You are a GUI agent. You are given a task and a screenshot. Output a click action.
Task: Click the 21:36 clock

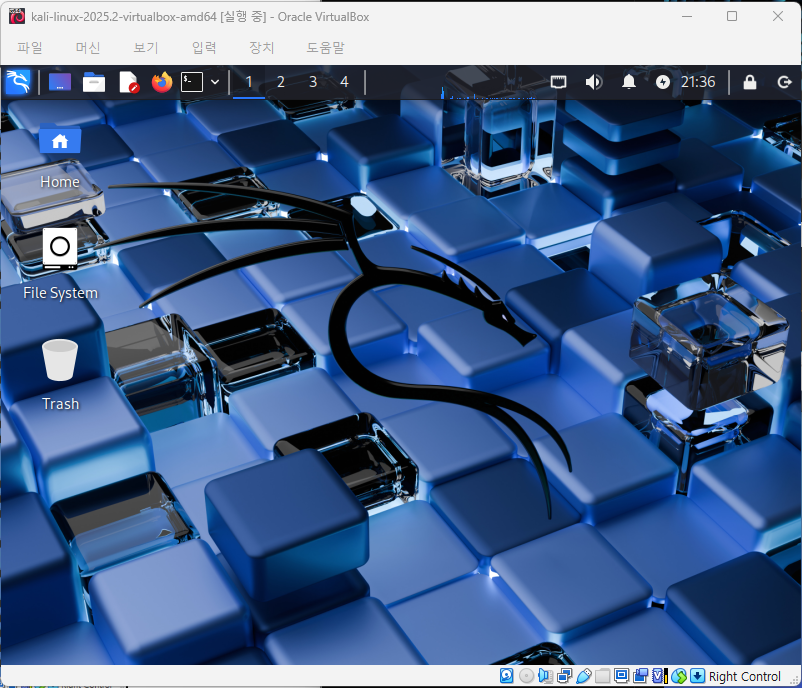pyautogui.click(x=698, y=82)
